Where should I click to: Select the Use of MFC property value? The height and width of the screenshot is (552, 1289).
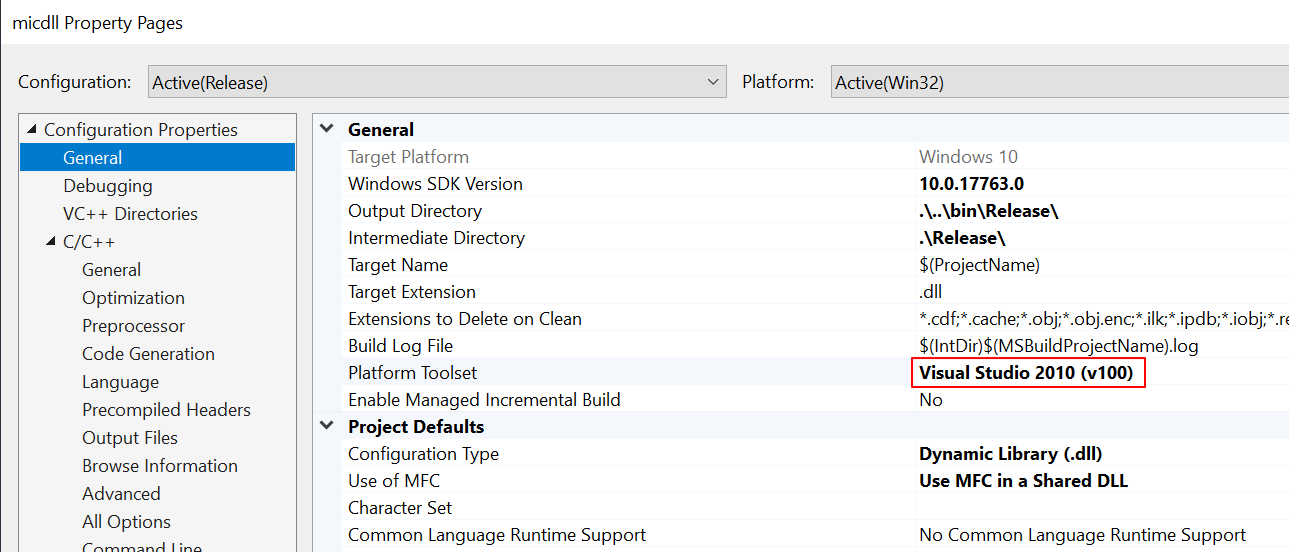[1023, 481]
